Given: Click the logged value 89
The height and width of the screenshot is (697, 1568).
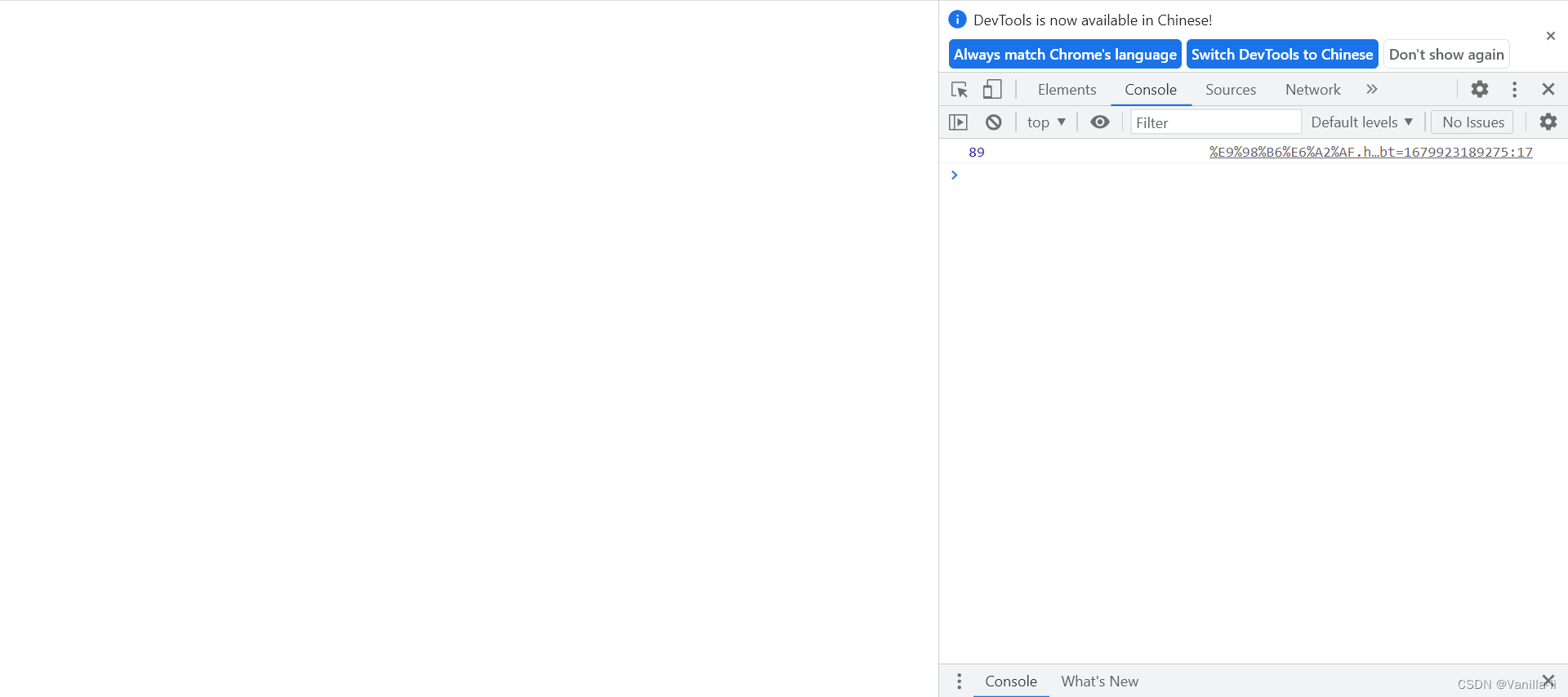Looking at the screenshot, I should (977, 152).
